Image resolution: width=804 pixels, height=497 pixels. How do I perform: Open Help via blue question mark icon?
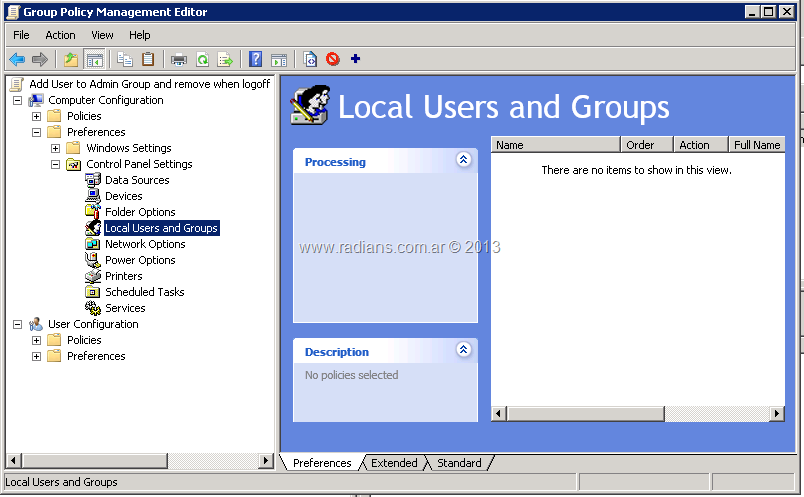(x=256, y=59)
